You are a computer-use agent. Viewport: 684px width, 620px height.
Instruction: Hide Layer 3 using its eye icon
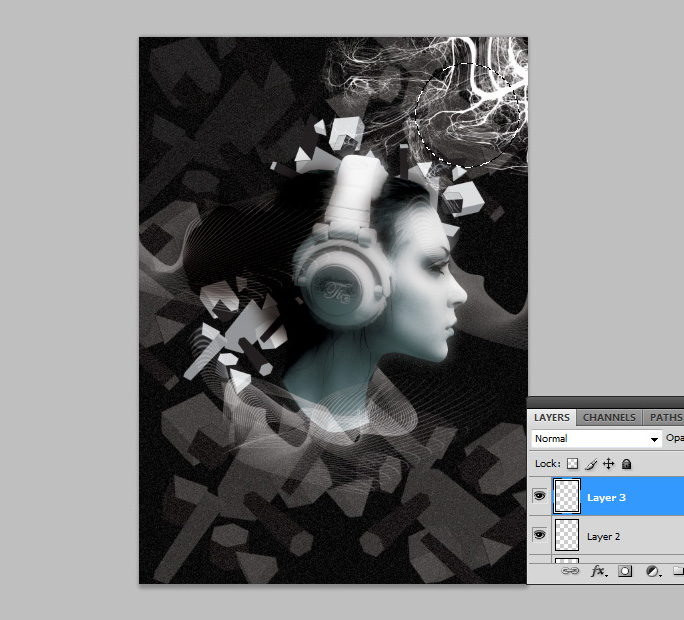(x=540, y=496)
